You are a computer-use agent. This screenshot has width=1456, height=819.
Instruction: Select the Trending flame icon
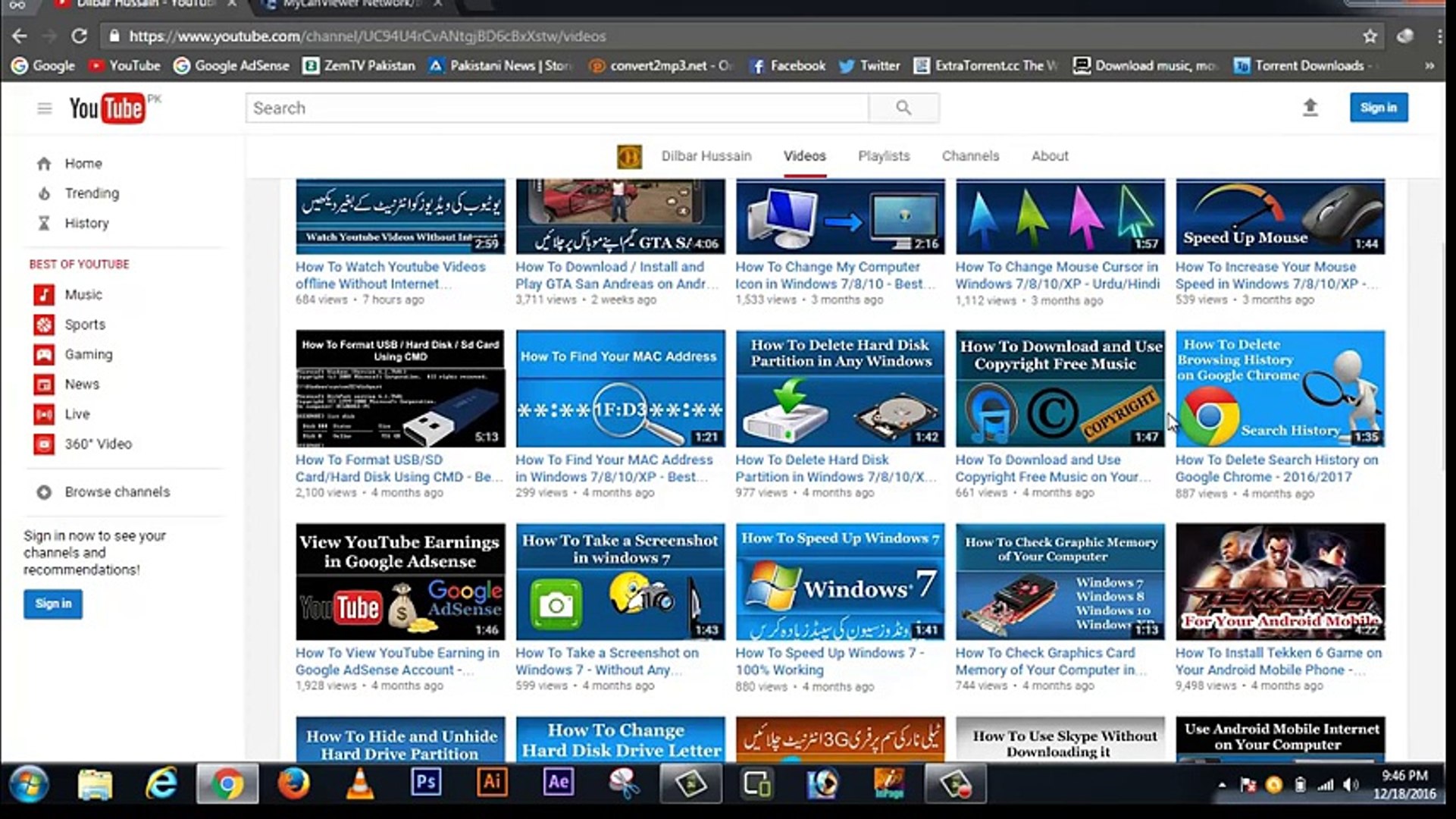[x=44, y=193]
